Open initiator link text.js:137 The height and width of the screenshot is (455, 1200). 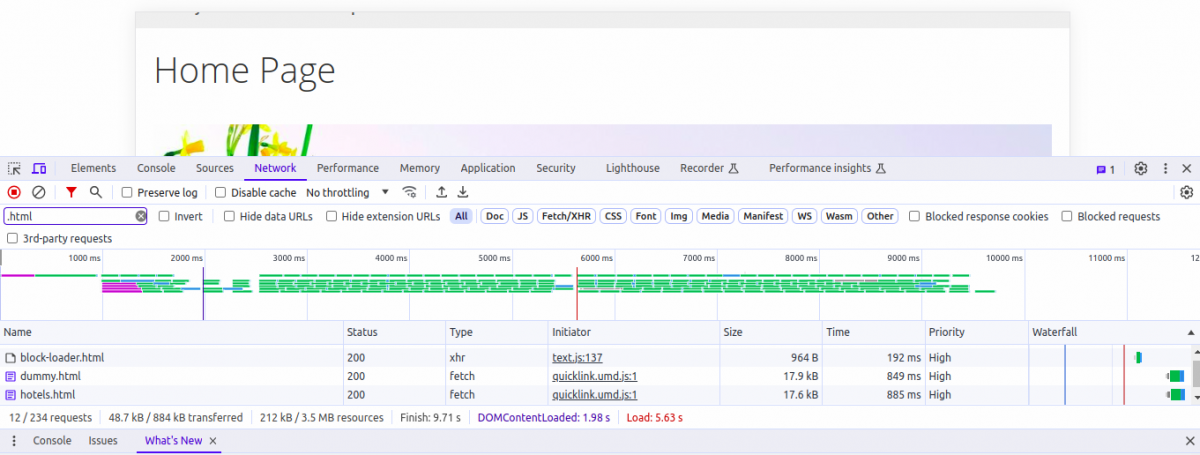[577, 357]
